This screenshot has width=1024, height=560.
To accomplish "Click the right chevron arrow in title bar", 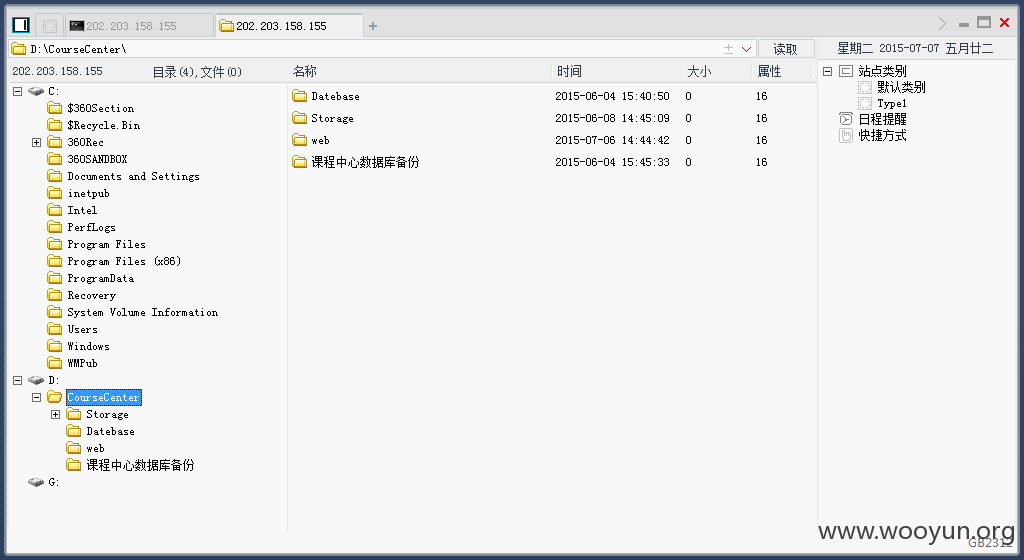I will point(942,23).
